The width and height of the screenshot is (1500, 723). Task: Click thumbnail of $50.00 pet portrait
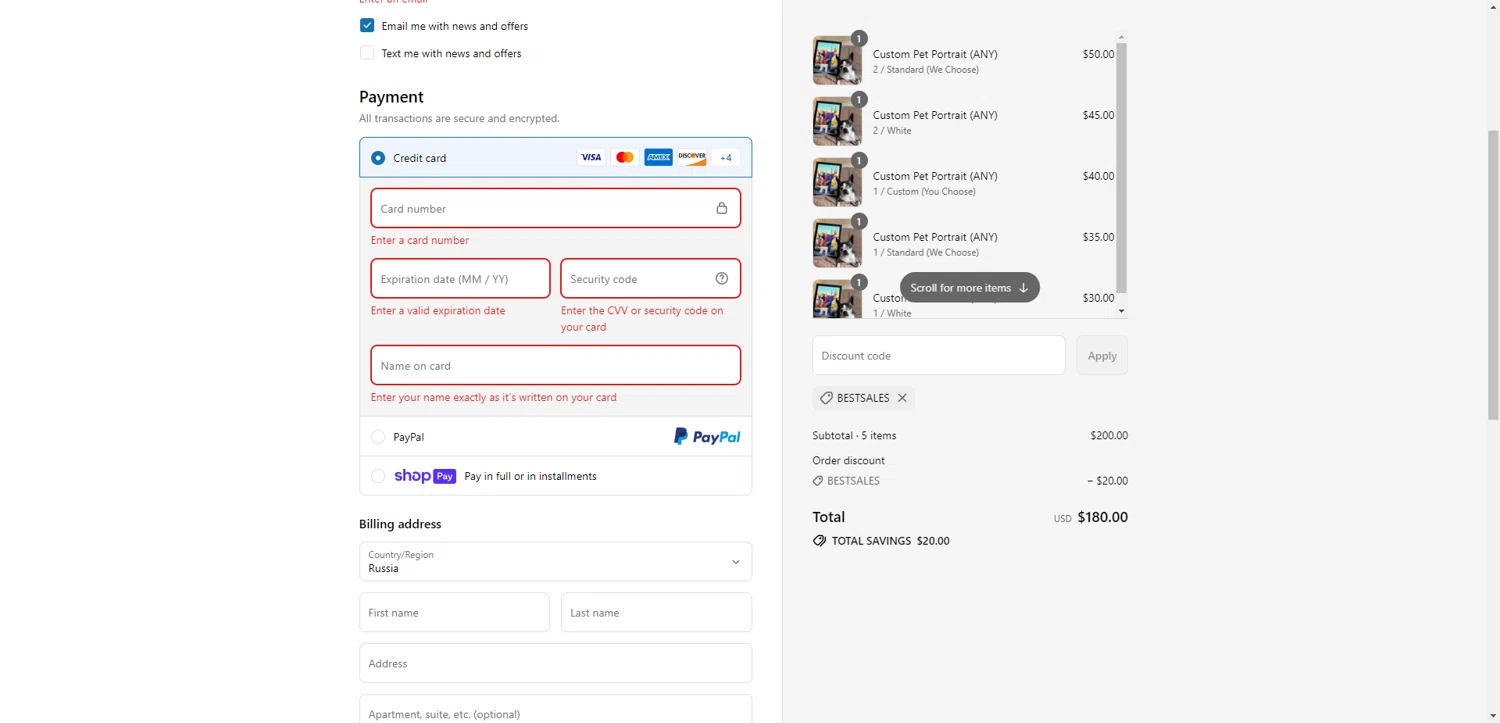coord(837,61)
